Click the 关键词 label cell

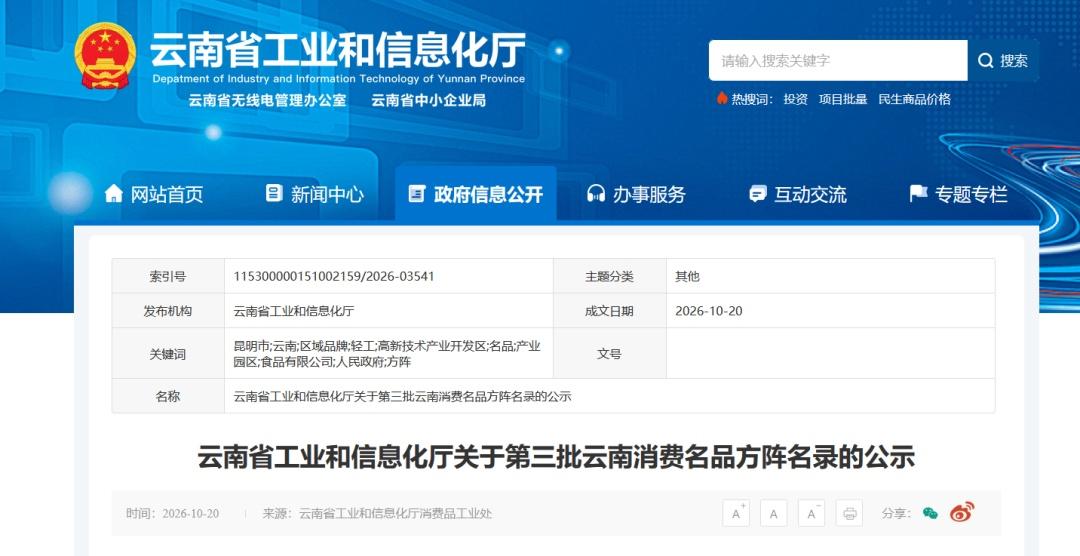168,353
